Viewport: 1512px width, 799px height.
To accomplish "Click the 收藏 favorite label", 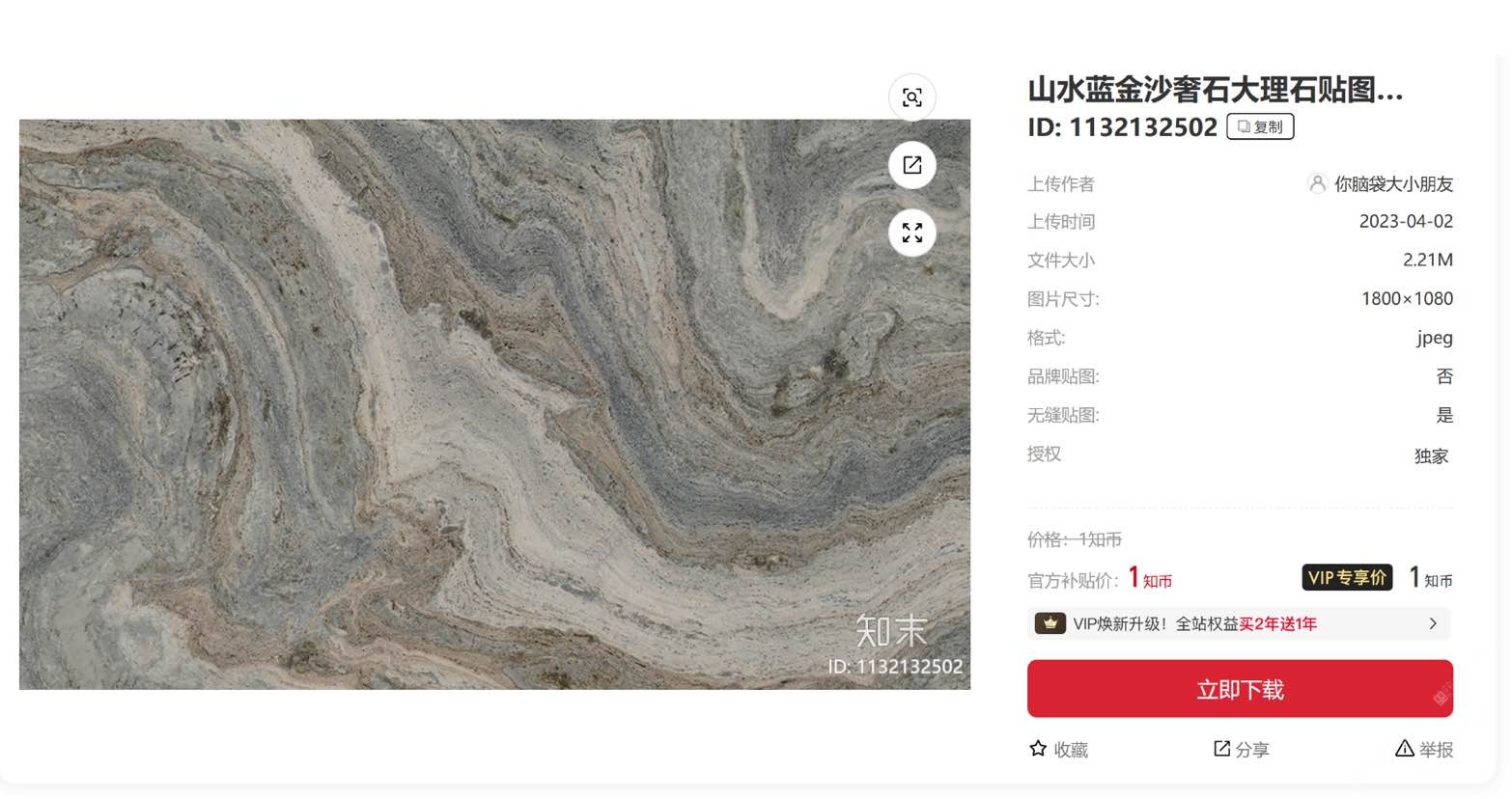I will (x=1071, y=750).
